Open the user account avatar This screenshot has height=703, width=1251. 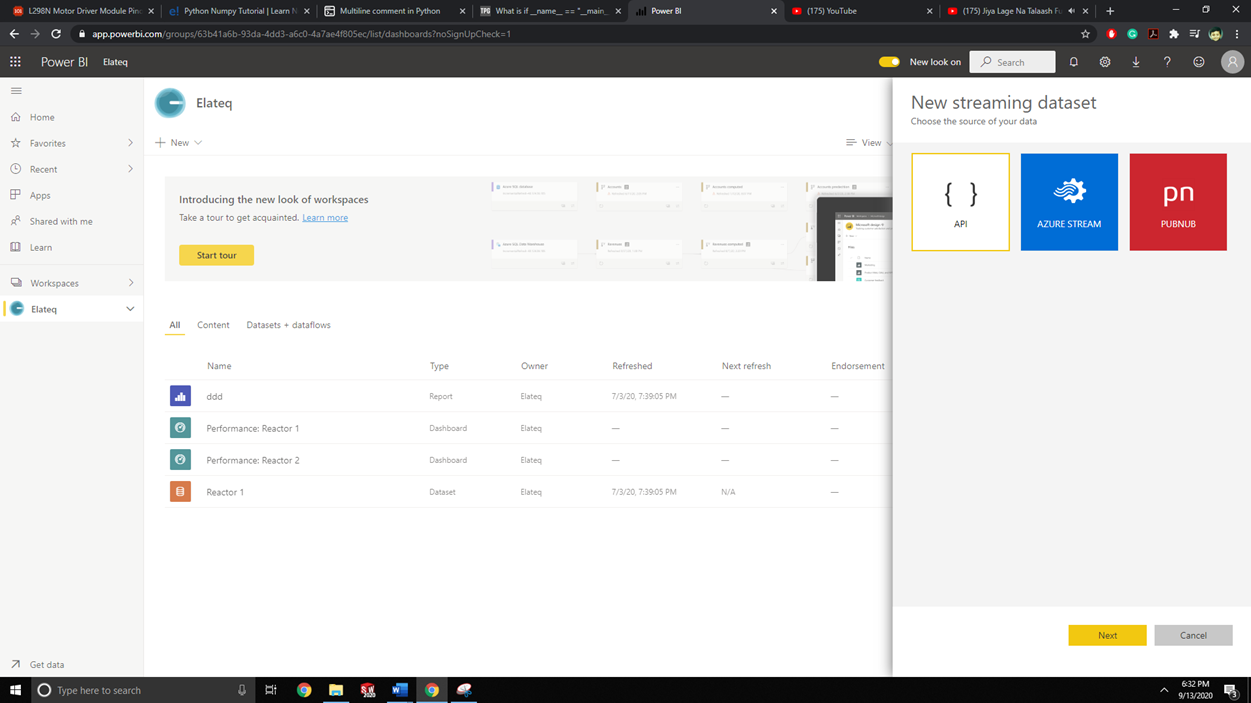pos(1232,62)
